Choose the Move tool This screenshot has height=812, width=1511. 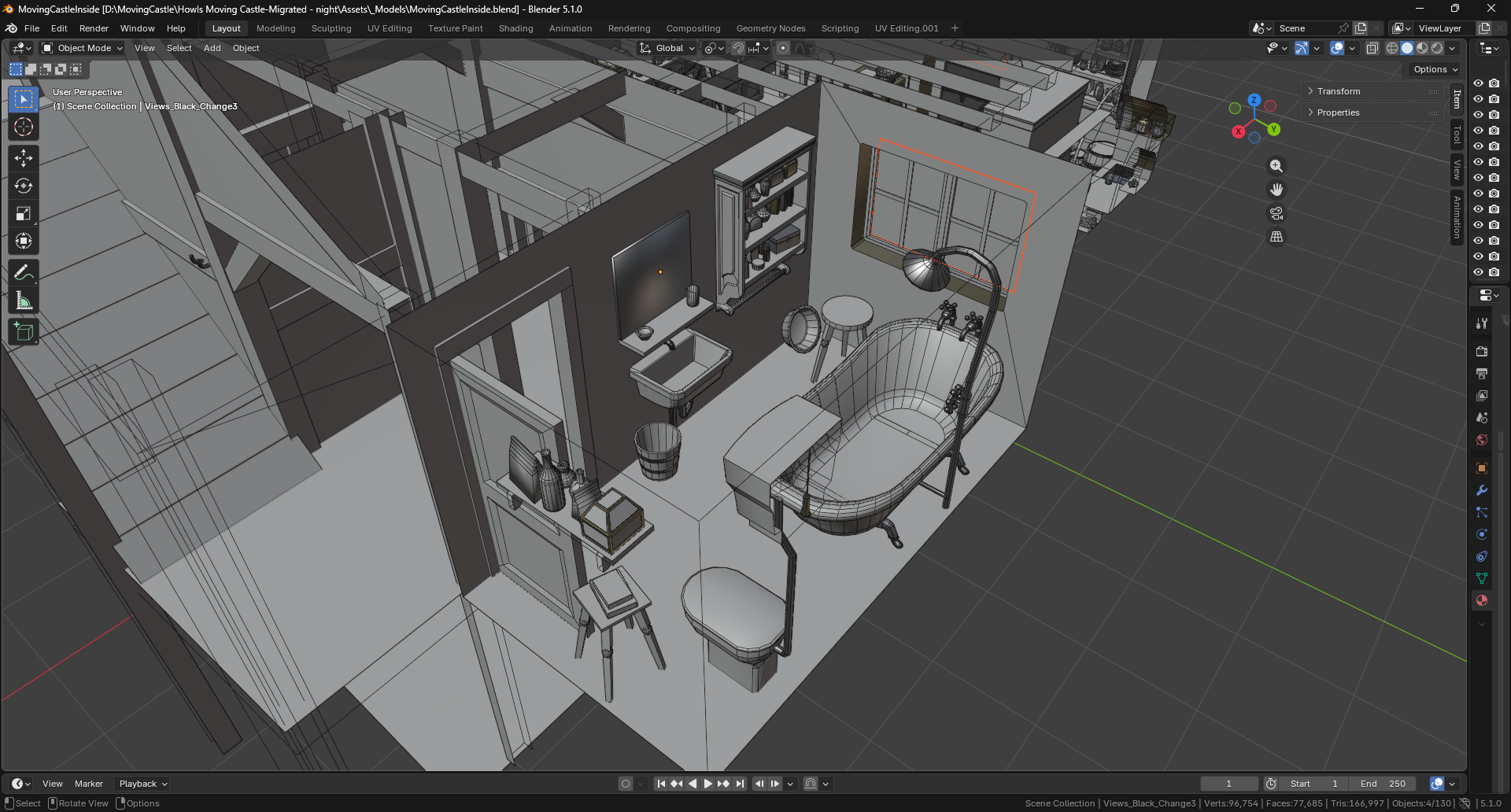tap(24, 158)
